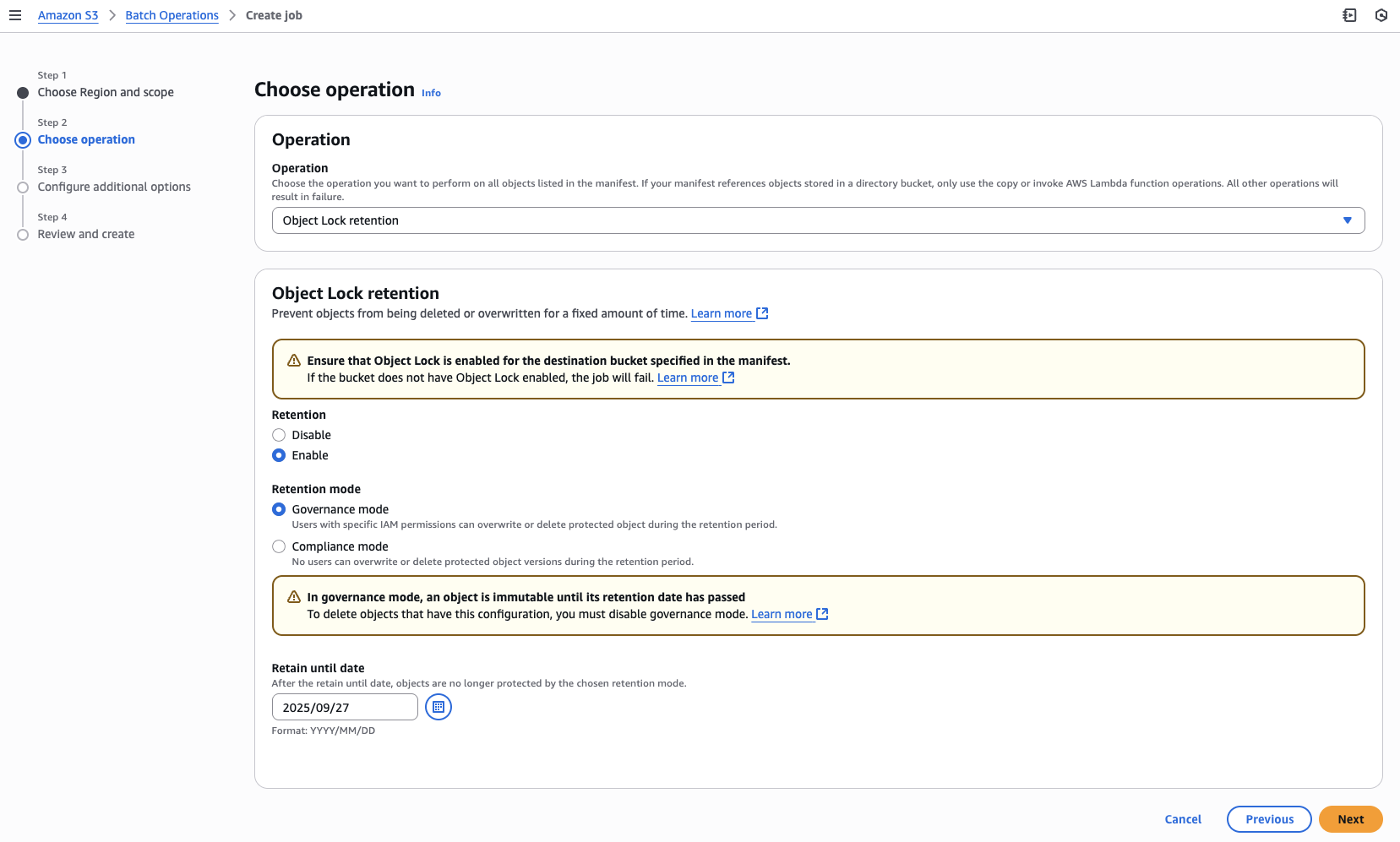The height and width of the screenshot is (842, 1400).
Task: Open the AWS shortcuts notebook icon top right
Action: pyautogui.click(x=1349, y=14)
